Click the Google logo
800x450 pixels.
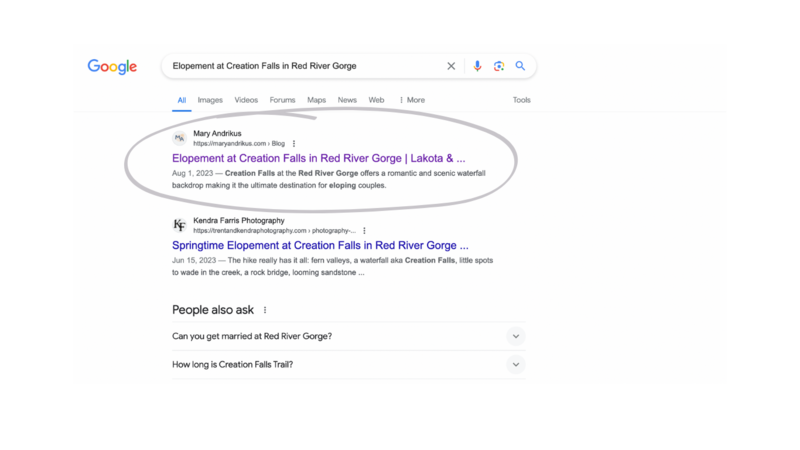click(112, 66)
